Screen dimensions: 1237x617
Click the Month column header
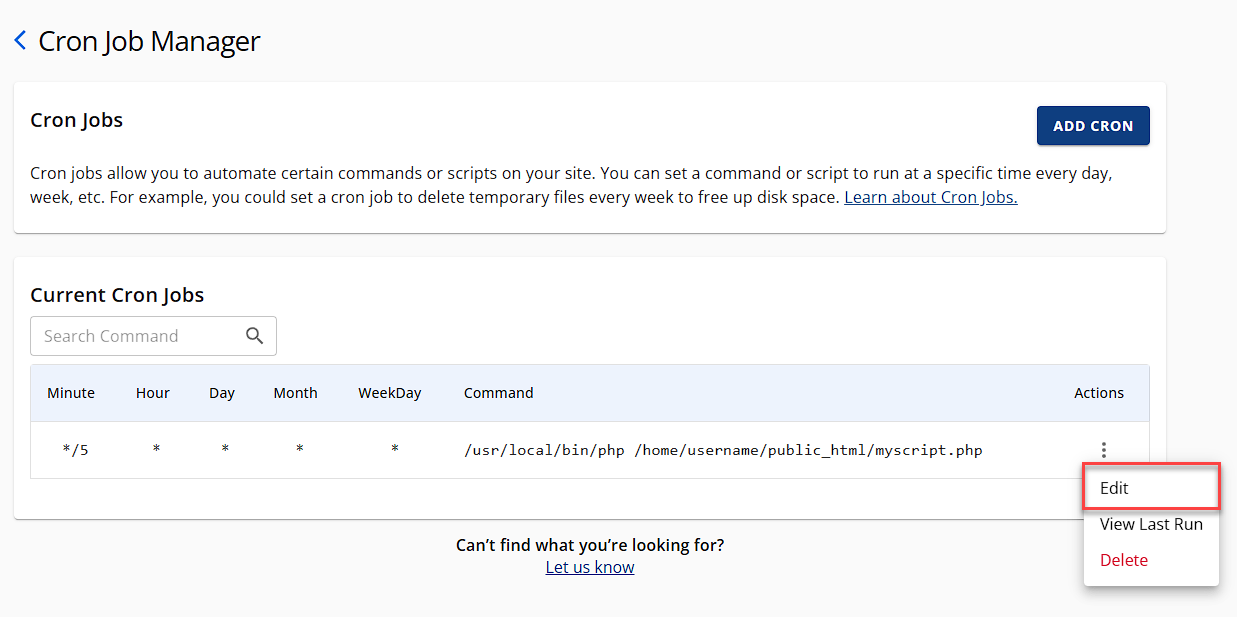coord(295,393)
